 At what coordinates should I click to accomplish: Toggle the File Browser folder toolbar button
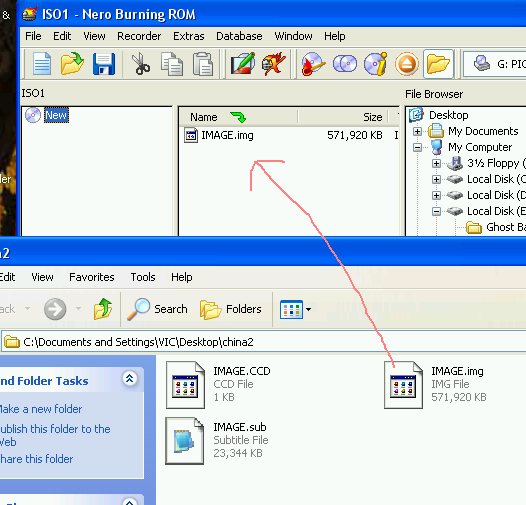(438, 63)
